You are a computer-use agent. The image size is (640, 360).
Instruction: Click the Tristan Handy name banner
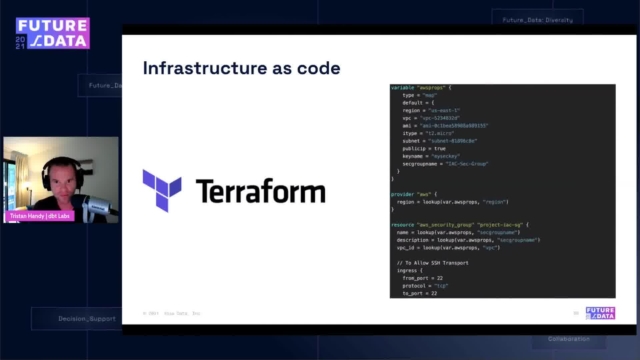pyautogui.click(x=40, y=216)
